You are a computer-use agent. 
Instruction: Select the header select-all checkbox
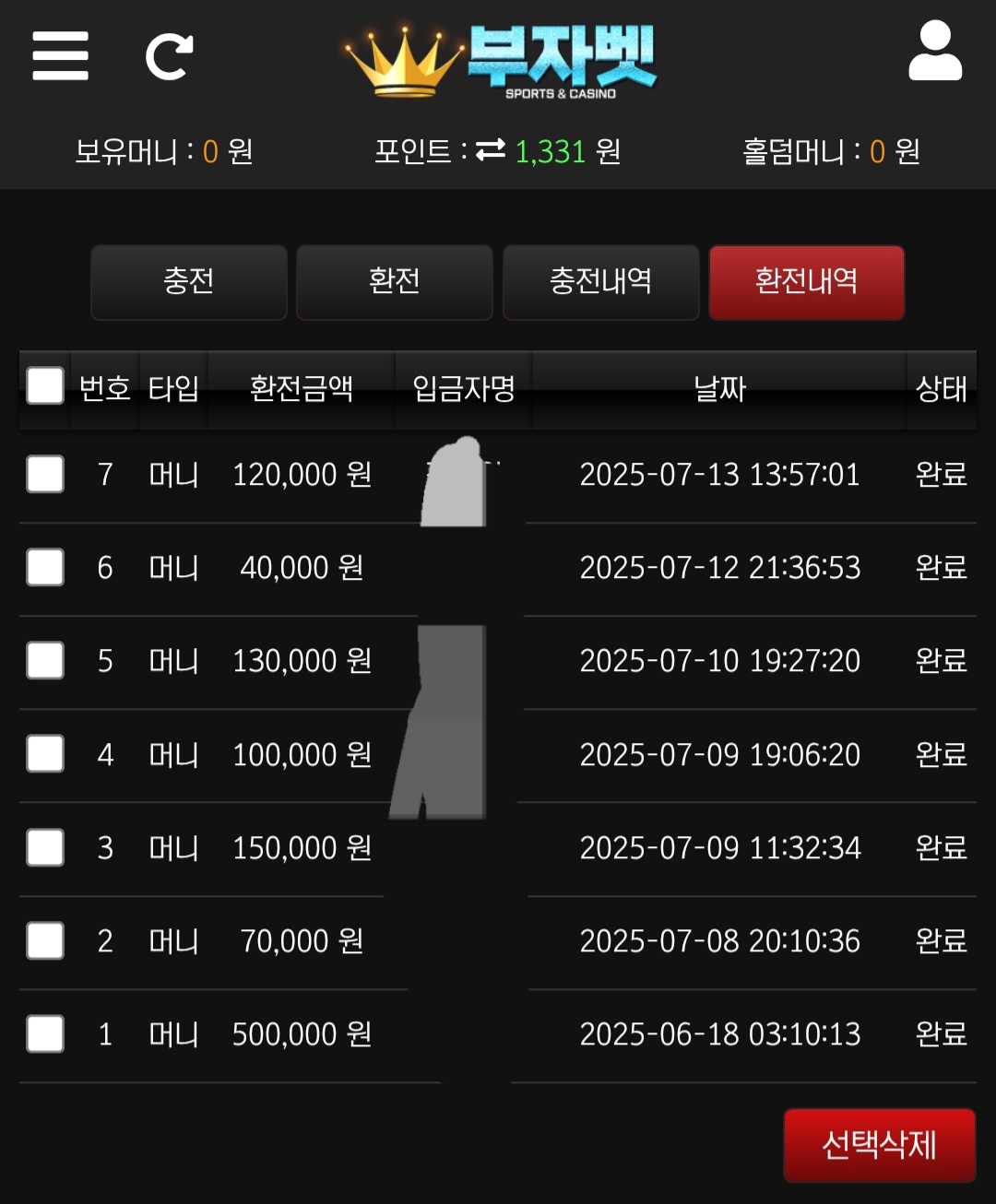45,386
